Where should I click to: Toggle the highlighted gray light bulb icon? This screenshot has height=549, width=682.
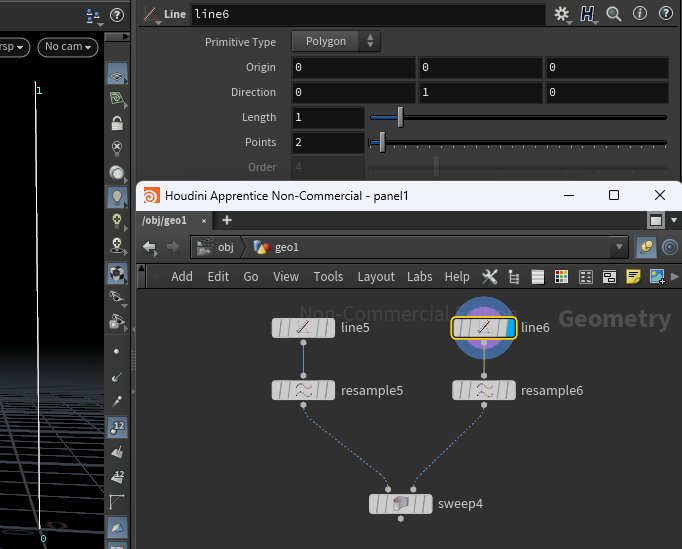[117, 197]
